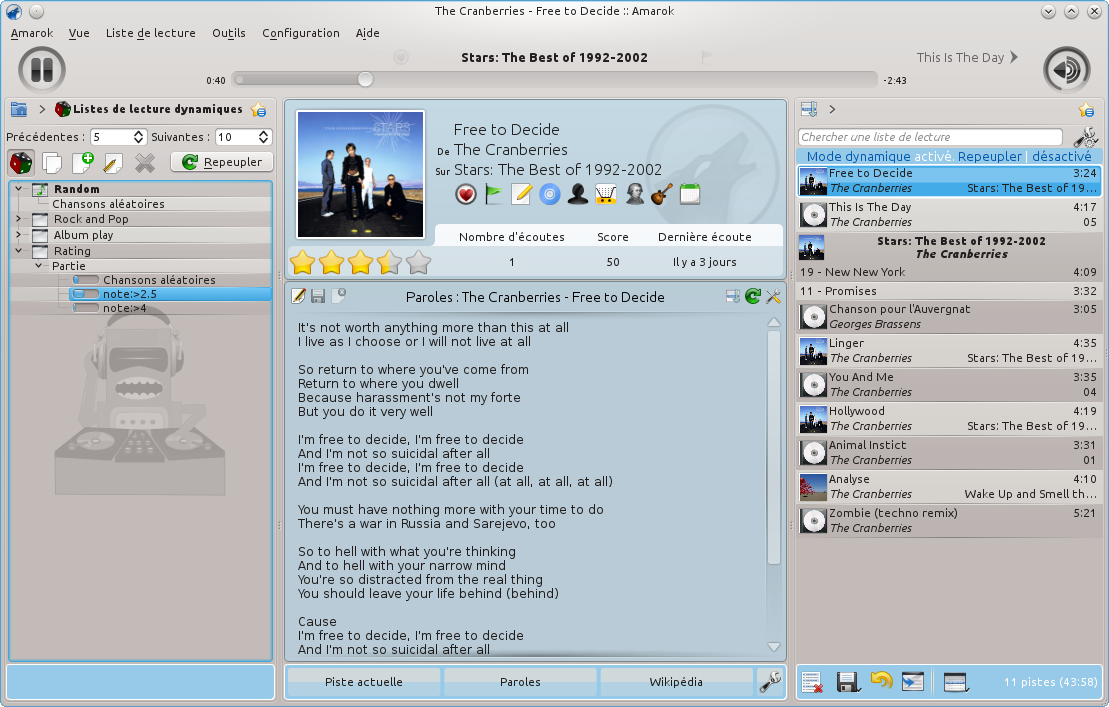Change the Suivantes spinbox value
1109x707 pixels.
(243, 137)
